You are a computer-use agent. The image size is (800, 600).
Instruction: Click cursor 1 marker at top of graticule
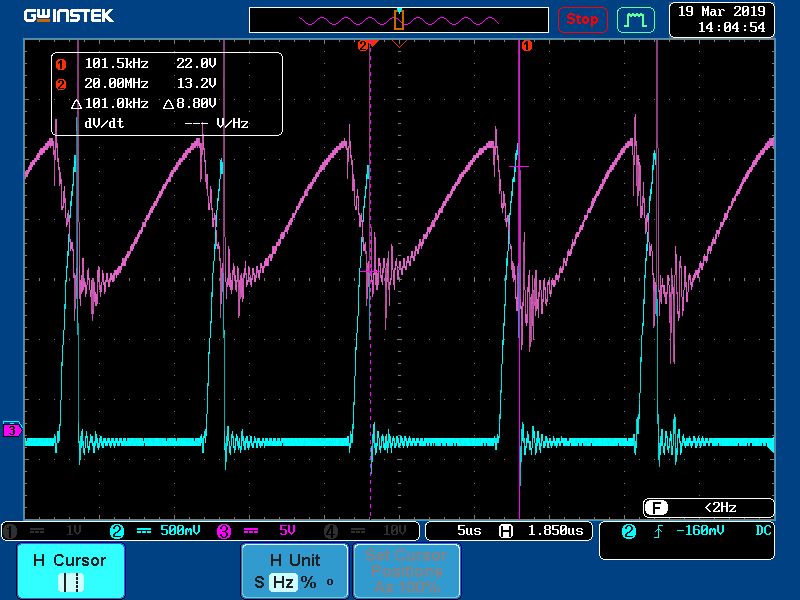(x=527, y=46)
